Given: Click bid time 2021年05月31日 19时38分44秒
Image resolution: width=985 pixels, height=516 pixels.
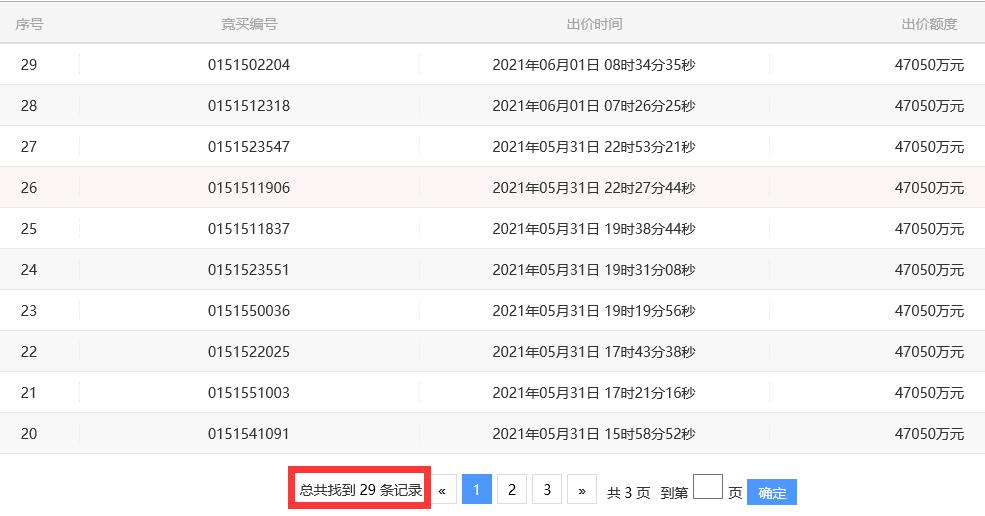Looking at the screenshot, I should click(594, 228).
